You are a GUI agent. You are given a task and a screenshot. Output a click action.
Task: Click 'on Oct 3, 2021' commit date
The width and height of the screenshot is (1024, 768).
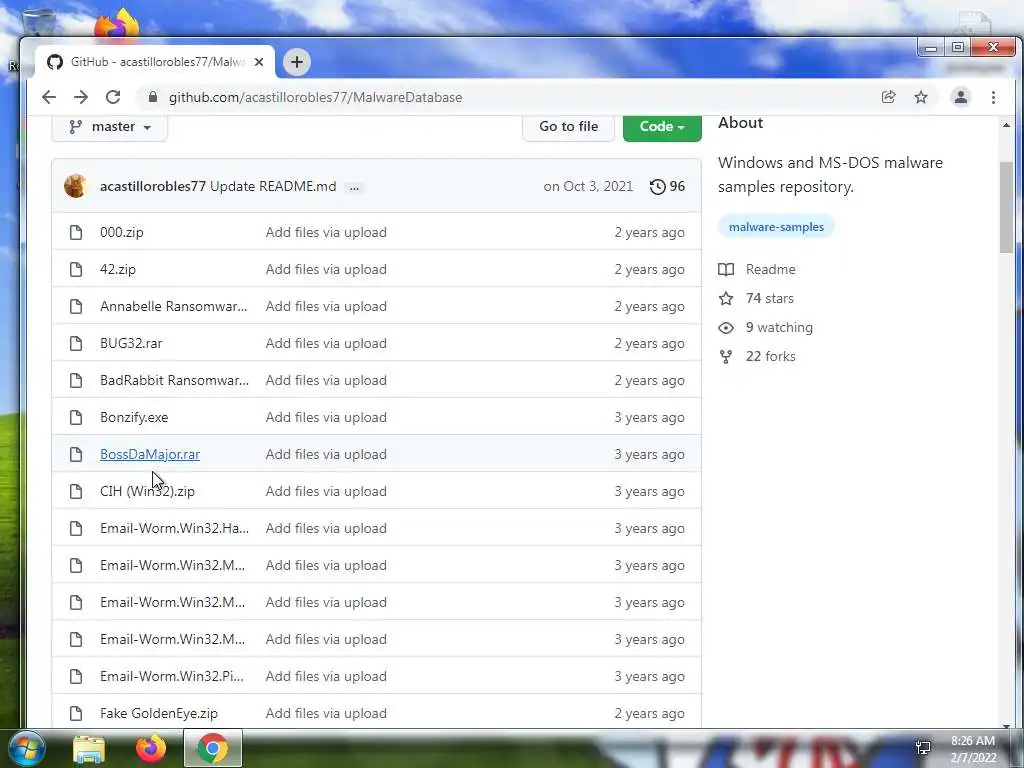click(x=588, y=186)
